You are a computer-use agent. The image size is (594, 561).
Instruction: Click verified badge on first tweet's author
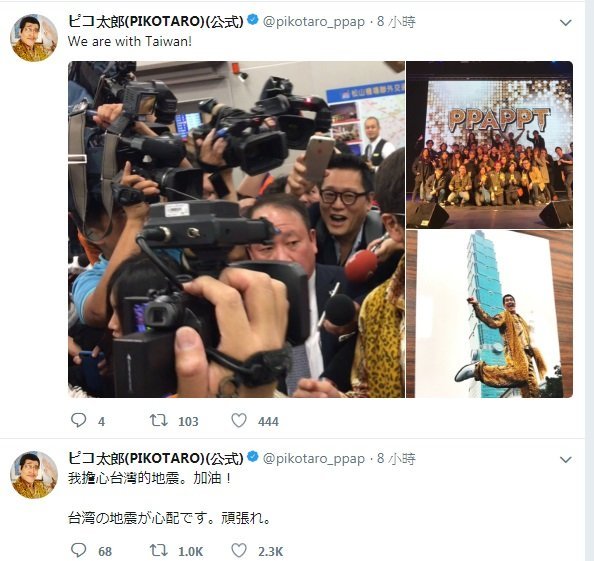[x=253, y=20]
